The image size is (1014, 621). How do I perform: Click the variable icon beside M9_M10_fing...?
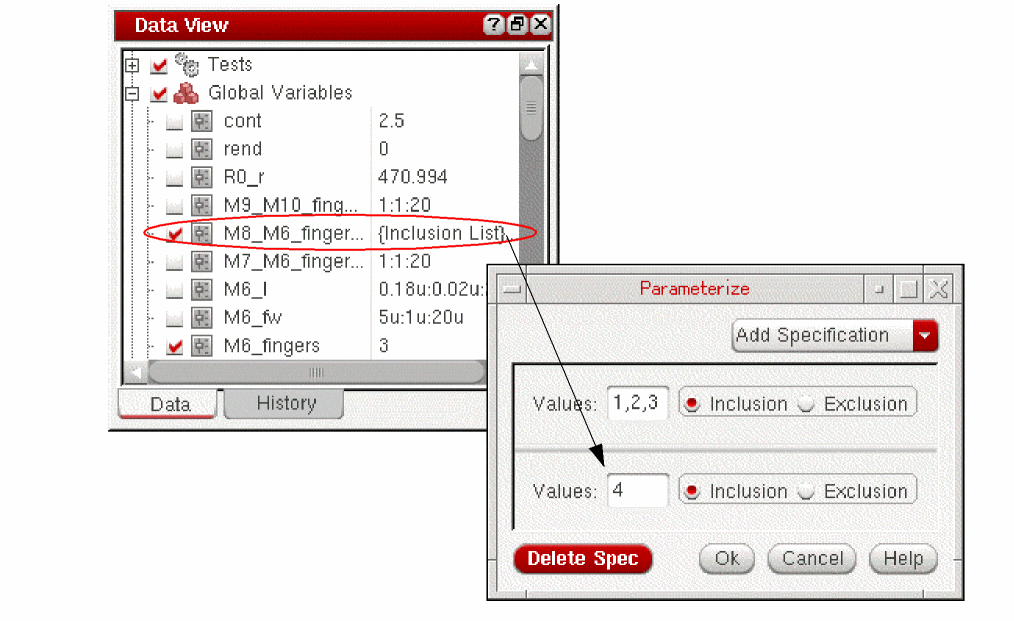point(202,206)
